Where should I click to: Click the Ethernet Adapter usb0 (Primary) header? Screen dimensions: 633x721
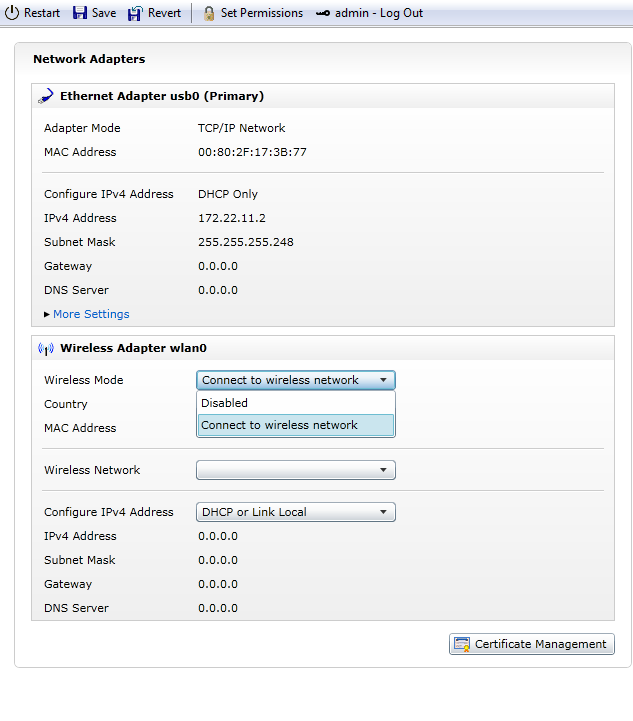point(162,96)
